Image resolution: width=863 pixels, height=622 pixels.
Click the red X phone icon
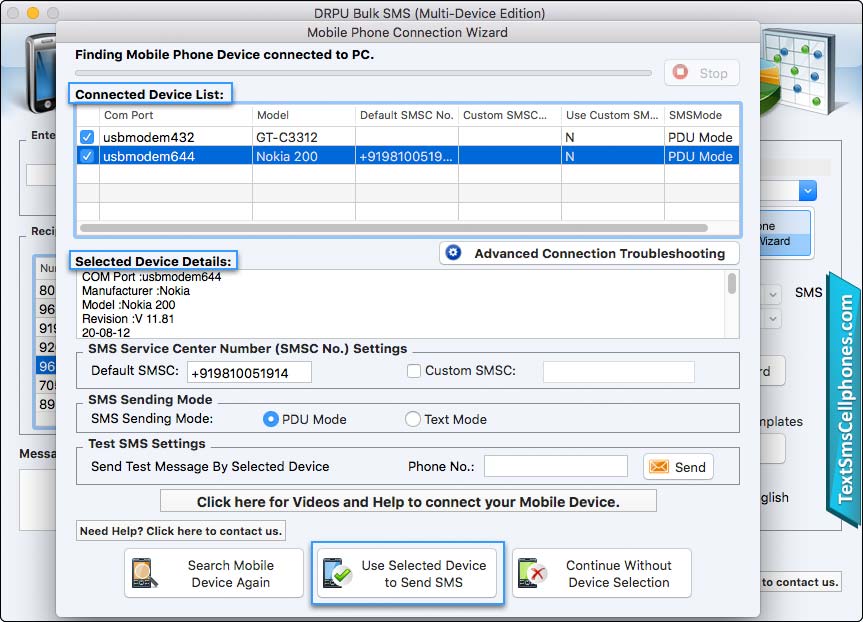coord(531,573)
